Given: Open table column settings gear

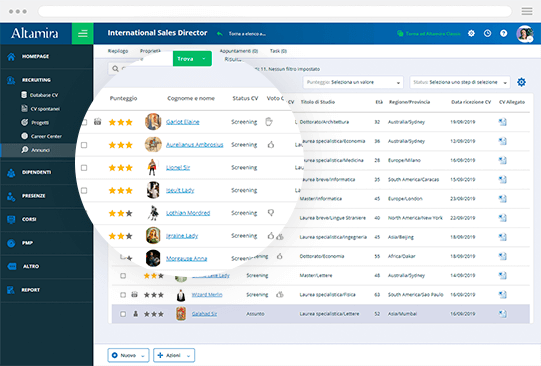Looking at the screenshot, I should 521,82.
